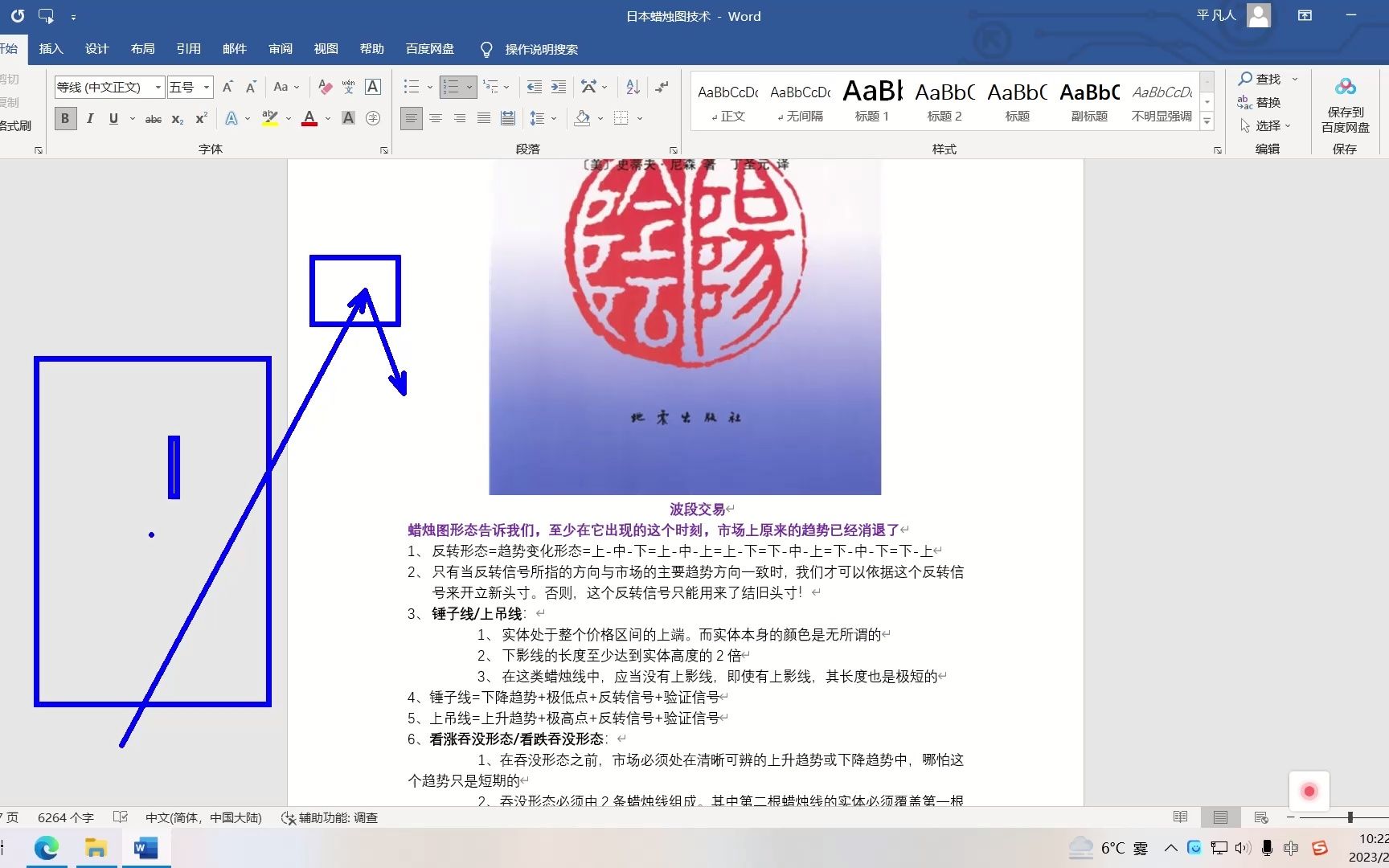The width and height of the screenshot is (1389, 868).
Task: Open the change case dropdown
Action: pyautogui.click(x=285, y=87)
